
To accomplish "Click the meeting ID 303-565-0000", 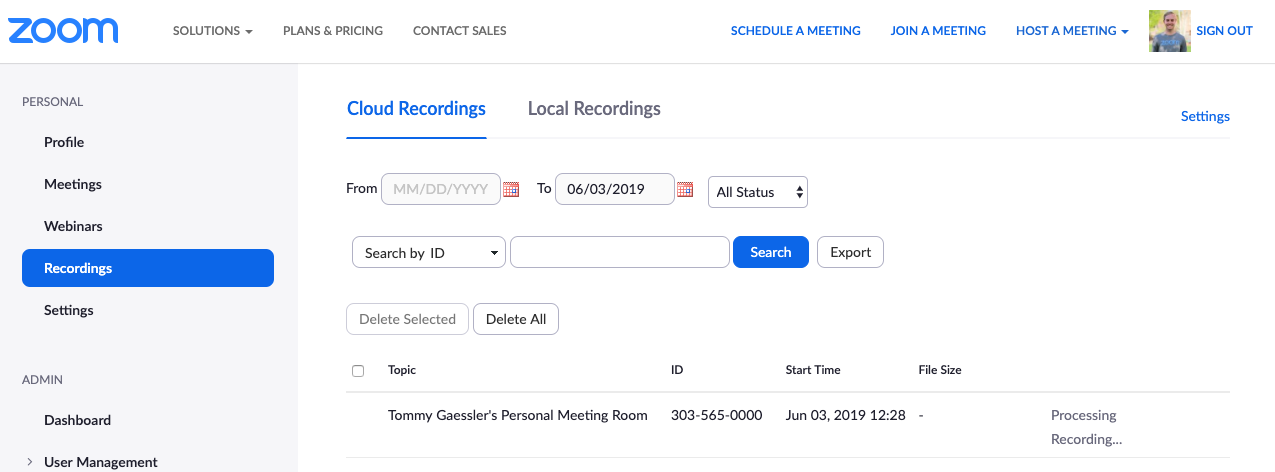I will click(717, 415).
